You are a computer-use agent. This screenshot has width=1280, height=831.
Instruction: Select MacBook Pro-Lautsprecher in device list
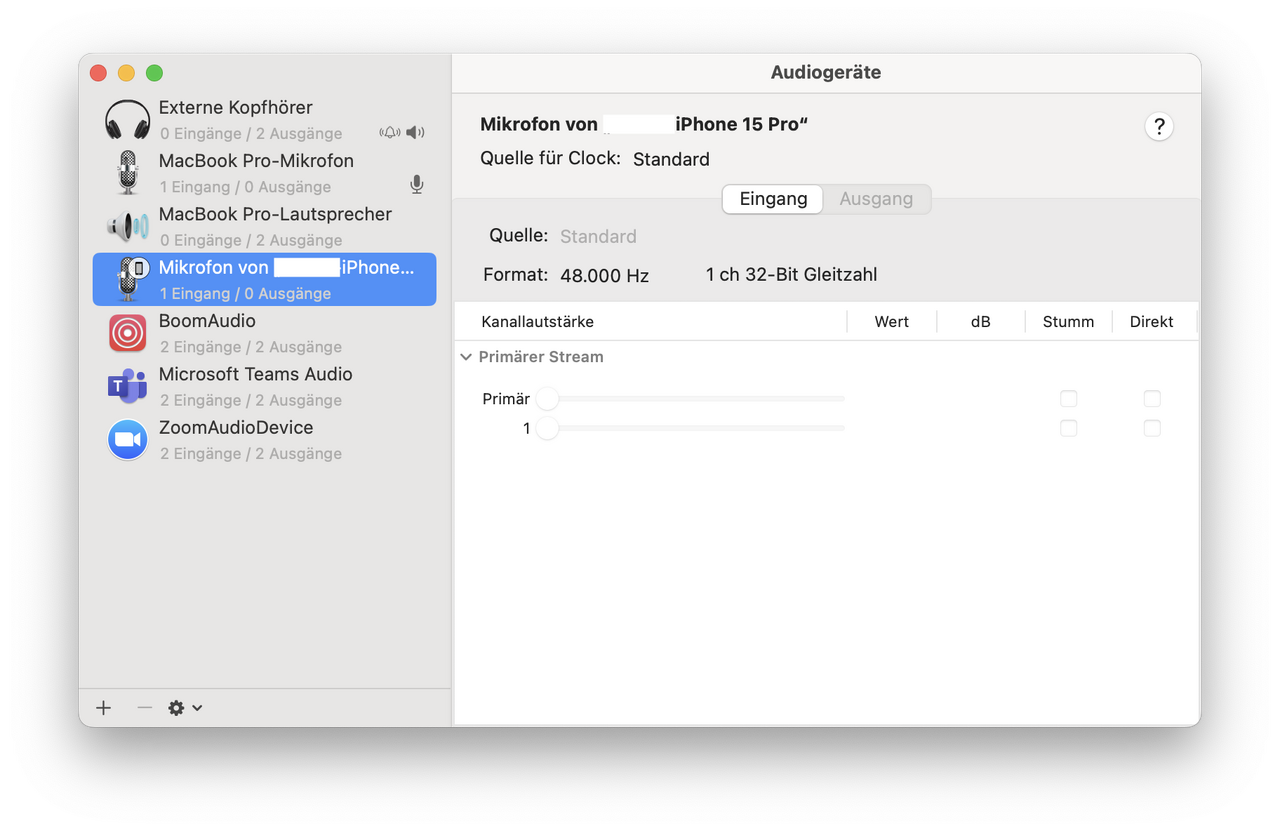(x=265, y=226)
